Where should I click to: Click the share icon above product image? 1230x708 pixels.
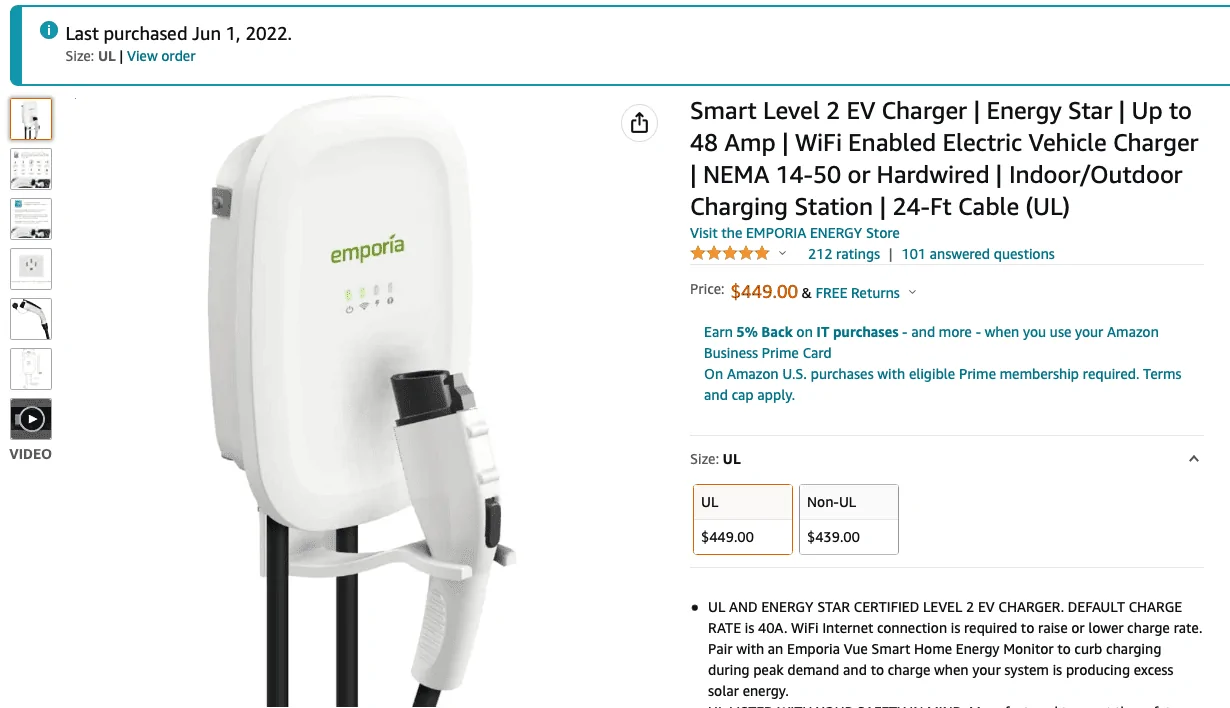tap(640, 123)
